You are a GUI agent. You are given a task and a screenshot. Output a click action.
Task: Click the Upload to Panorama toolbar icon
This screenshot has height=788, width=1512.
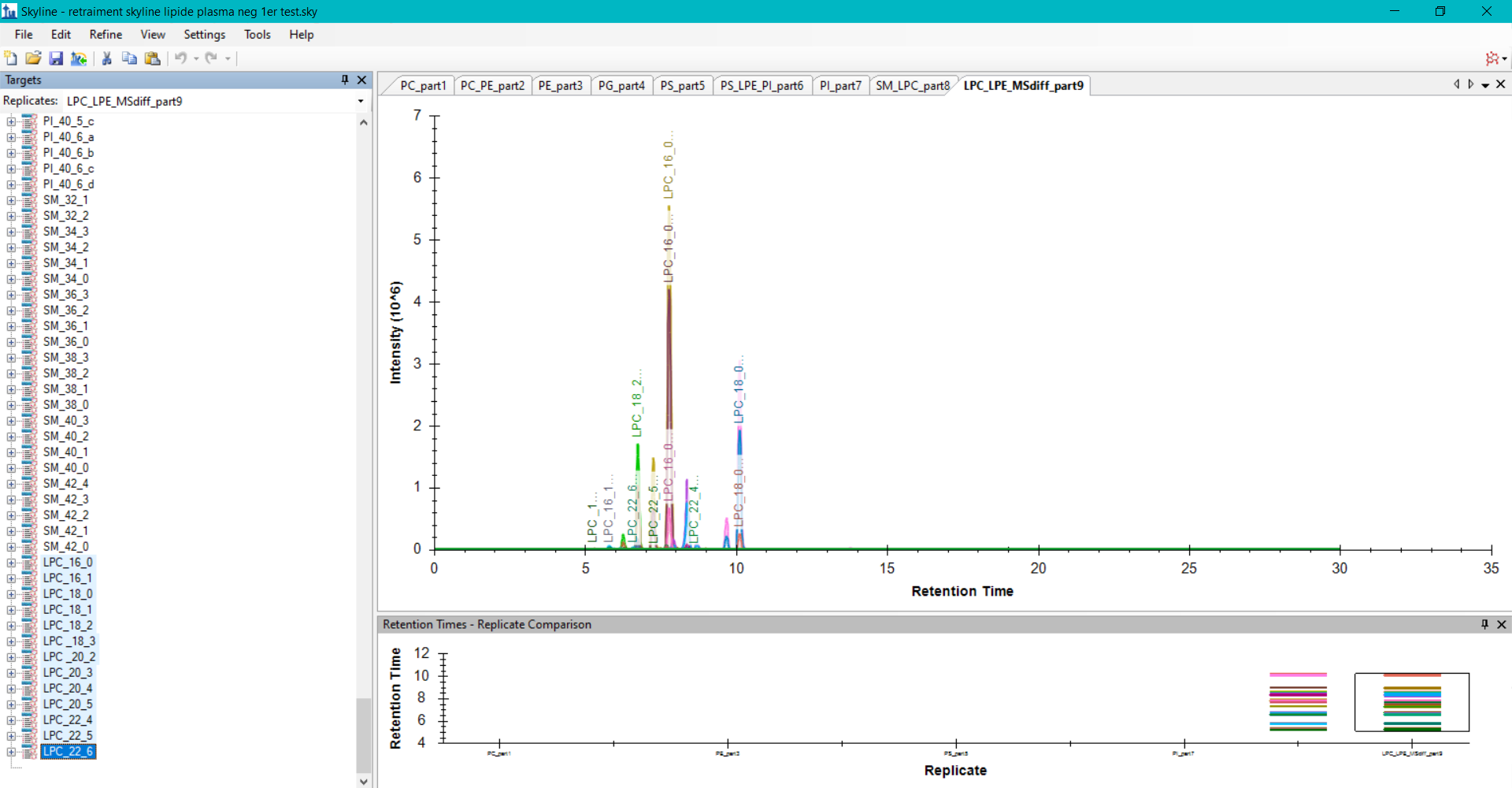pyautogui.click(x=79, y=58)
